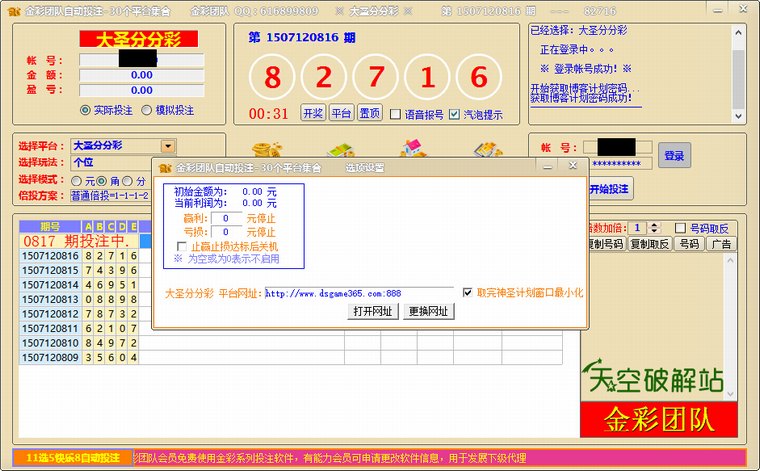The height and width of the screenshot is (471, 760).
Task: Increase the 倍数加倍 spinner value
Action: click(x=656, y=224)
